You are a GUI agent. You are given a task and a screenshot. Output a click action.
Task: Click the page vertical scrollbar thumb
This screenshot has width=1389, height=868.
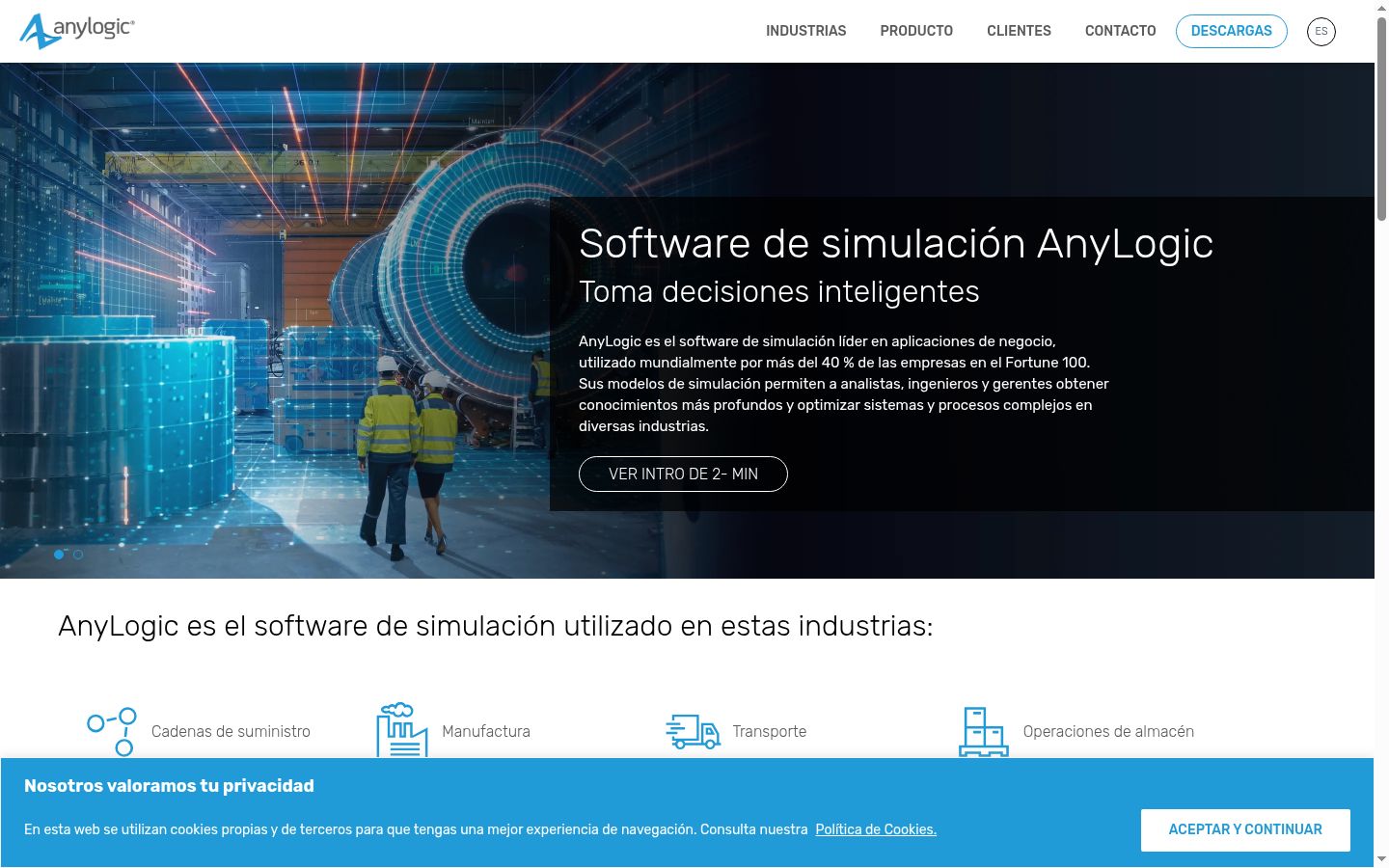(x=1381, y=121)
